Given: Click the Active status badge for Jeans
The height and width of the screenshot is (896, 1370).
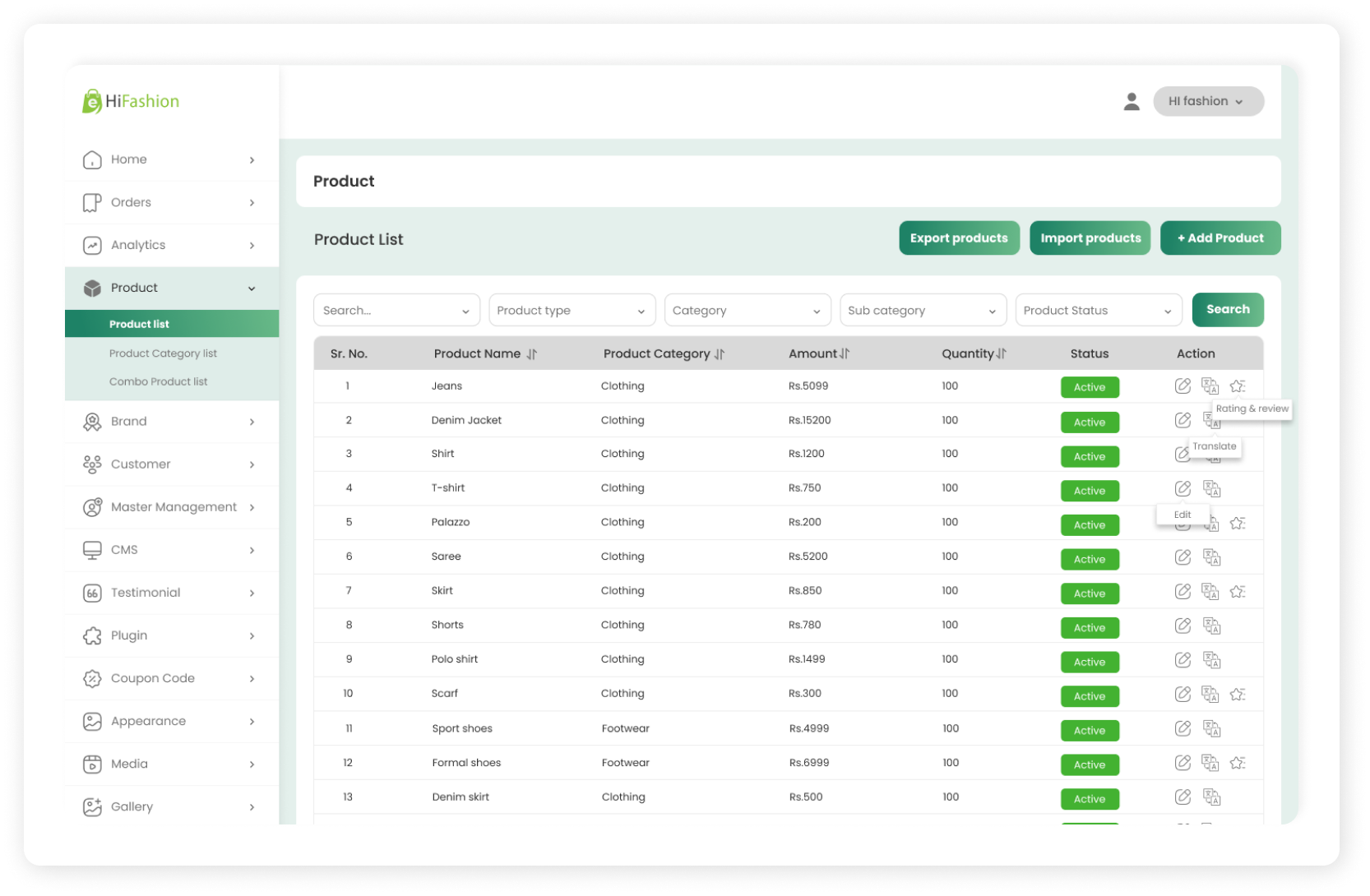Looking at the screenshot, I should pos(1090,387).
